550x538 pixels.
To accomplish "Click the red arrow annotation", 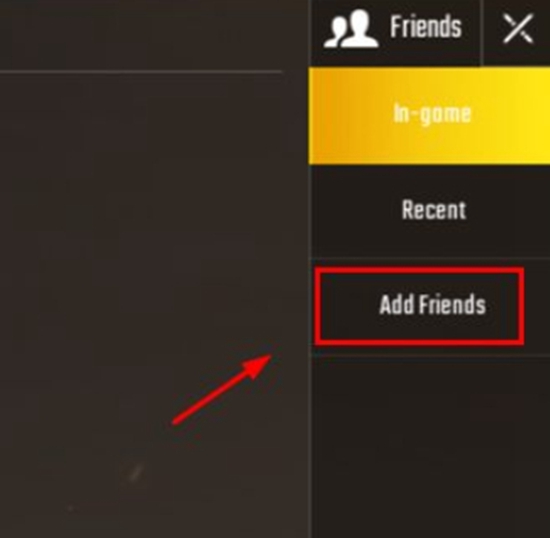I will (222, 389).
